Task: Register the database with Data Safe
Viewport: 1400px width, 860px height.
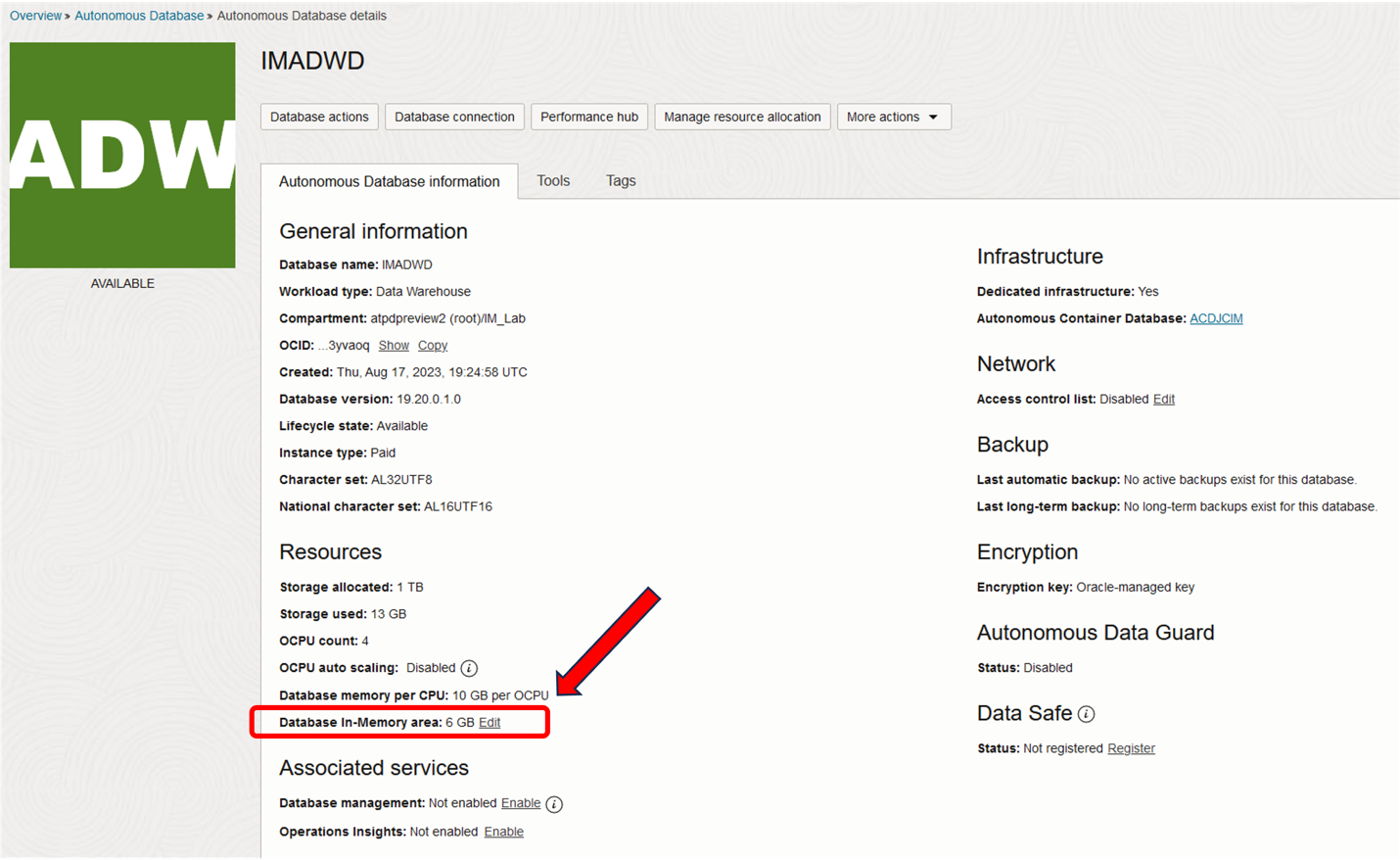Action: tap(1131, 748)
